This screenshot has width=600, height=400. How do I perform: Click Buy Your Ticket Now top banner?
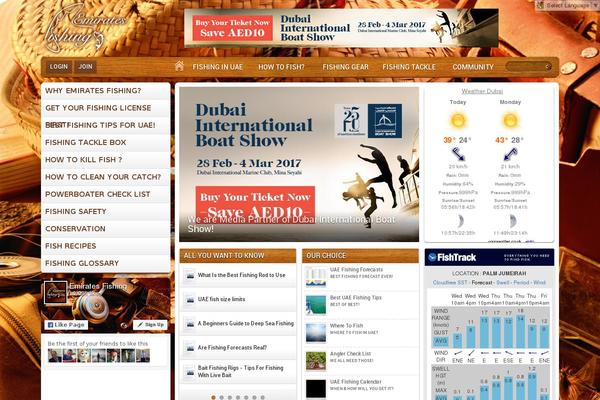tap(232, 28)
